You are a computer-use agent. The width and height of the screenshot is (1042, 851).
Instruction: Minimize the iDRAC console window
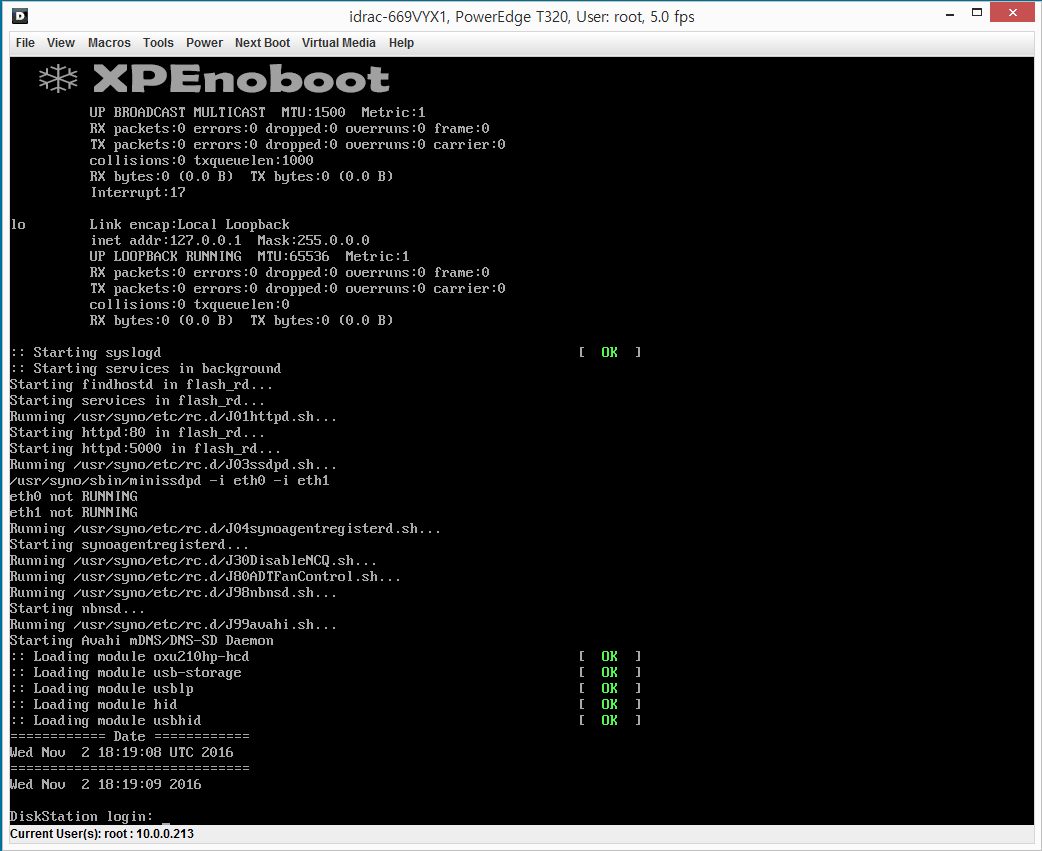pos(950,13)
